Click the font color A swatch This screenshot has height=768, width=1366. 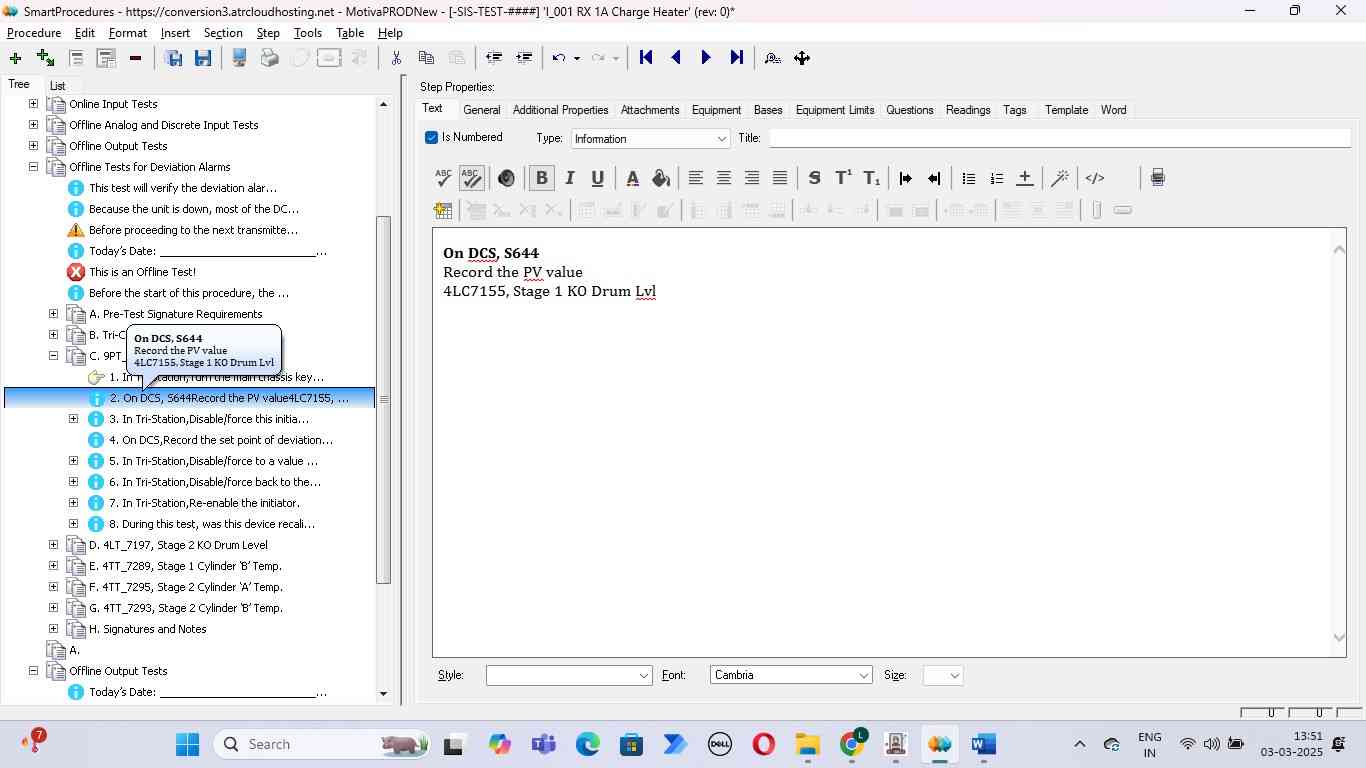[x=632, y=178]
